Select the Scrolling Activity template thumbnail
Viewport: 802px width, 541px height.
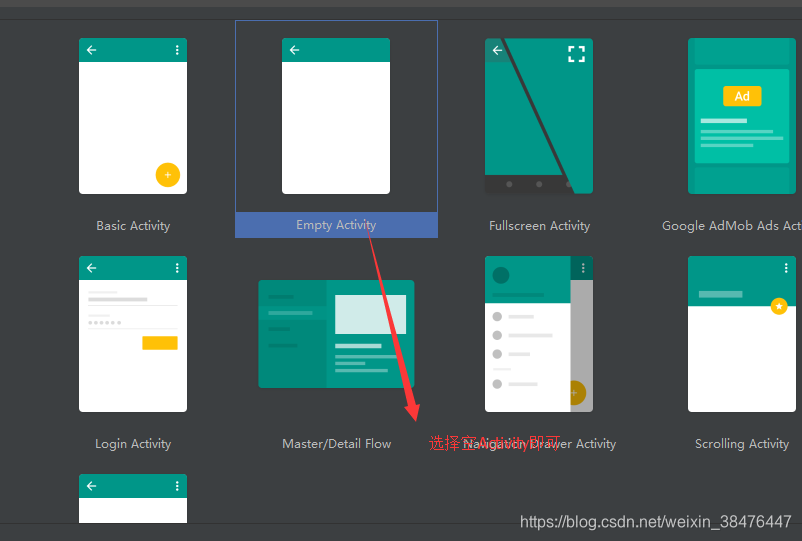742,334
